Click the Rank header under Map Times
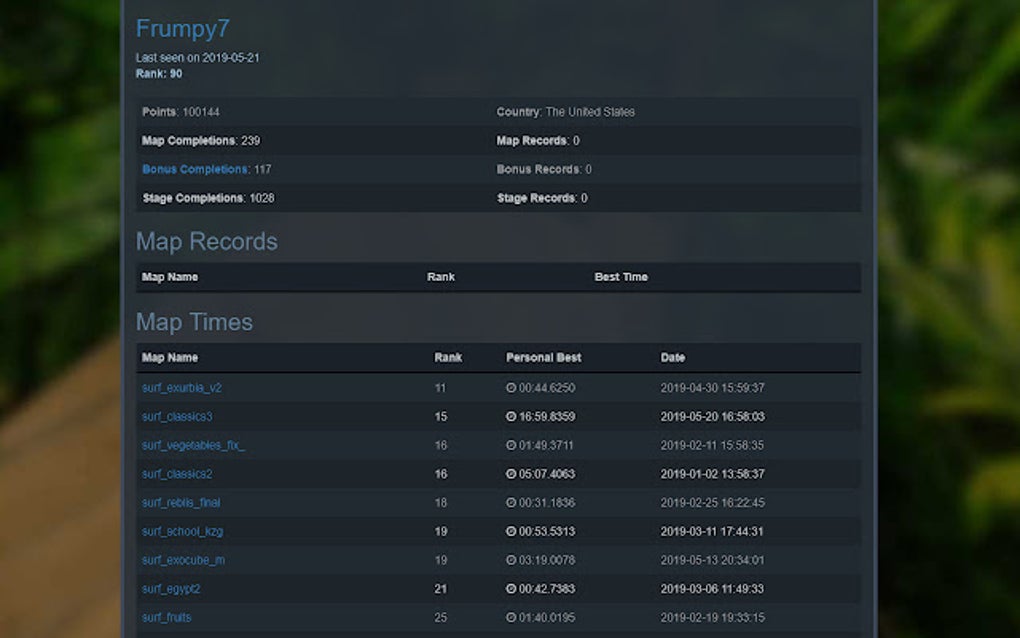Image resolution: width=1020 pixels, height=638 pixels. click(x=448, y=358)
